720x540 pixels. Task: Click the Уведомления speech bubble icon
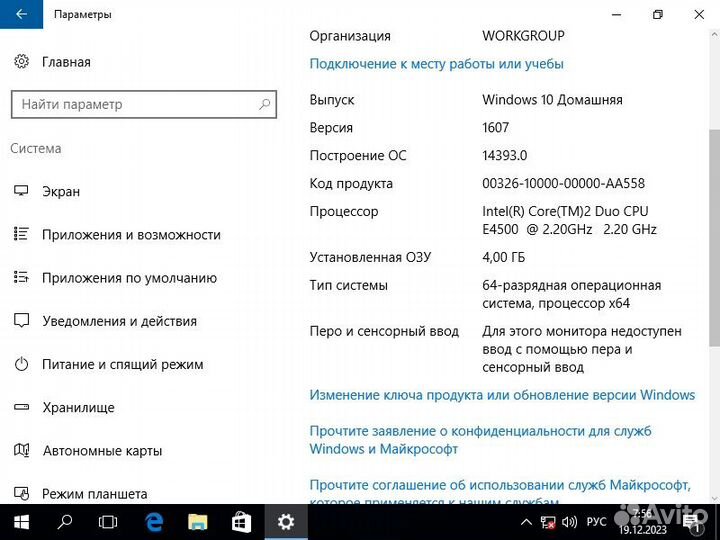pyautogui.click(x=21, y=320)
